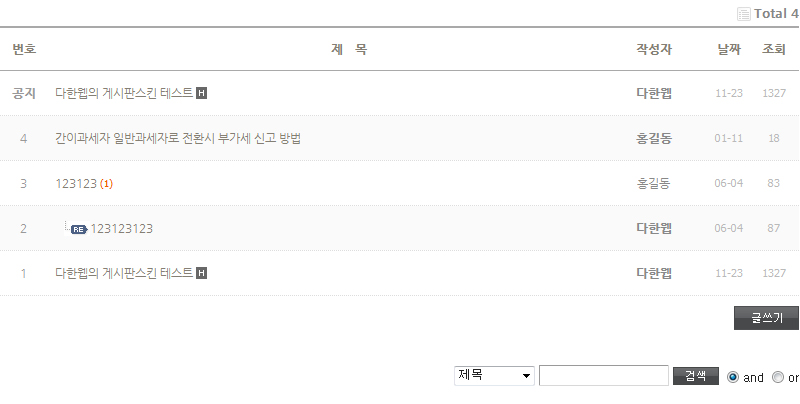The height and width of the screenshot is (404, 800).
Task: Focus the search keyword text field
Action: tap(604, 376)
